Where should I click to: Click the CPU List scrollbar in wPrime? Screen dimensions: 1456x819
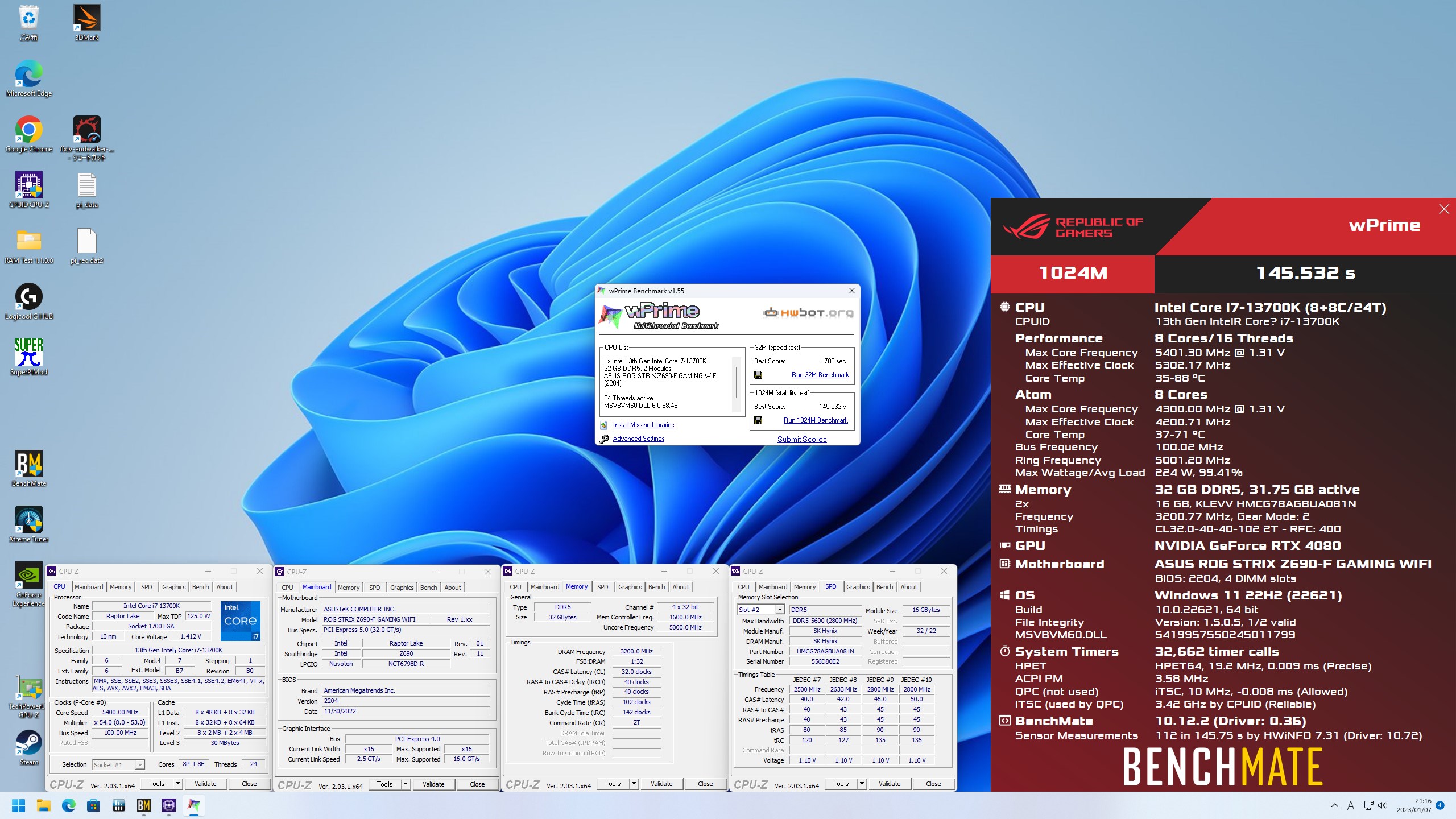[x=737, y=384]
